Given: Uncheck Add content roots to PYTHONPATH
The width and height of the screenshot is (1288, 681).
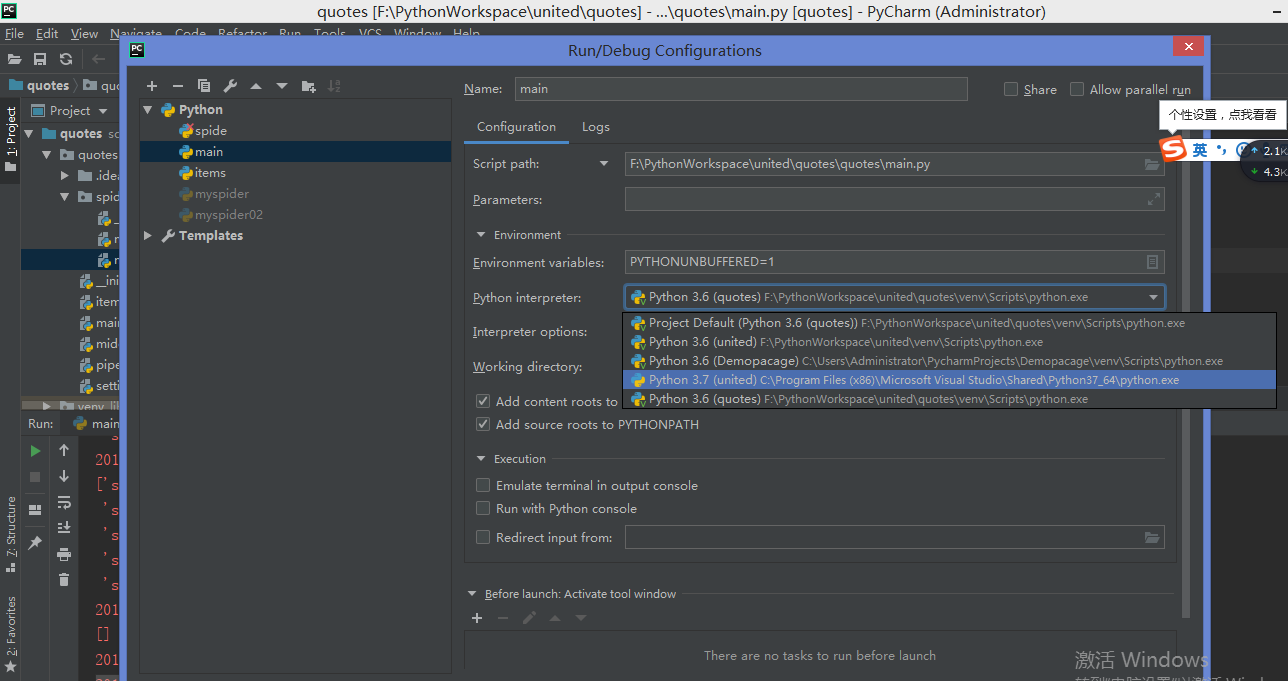Looking at the screenshot, I should (x=483, y=401).
